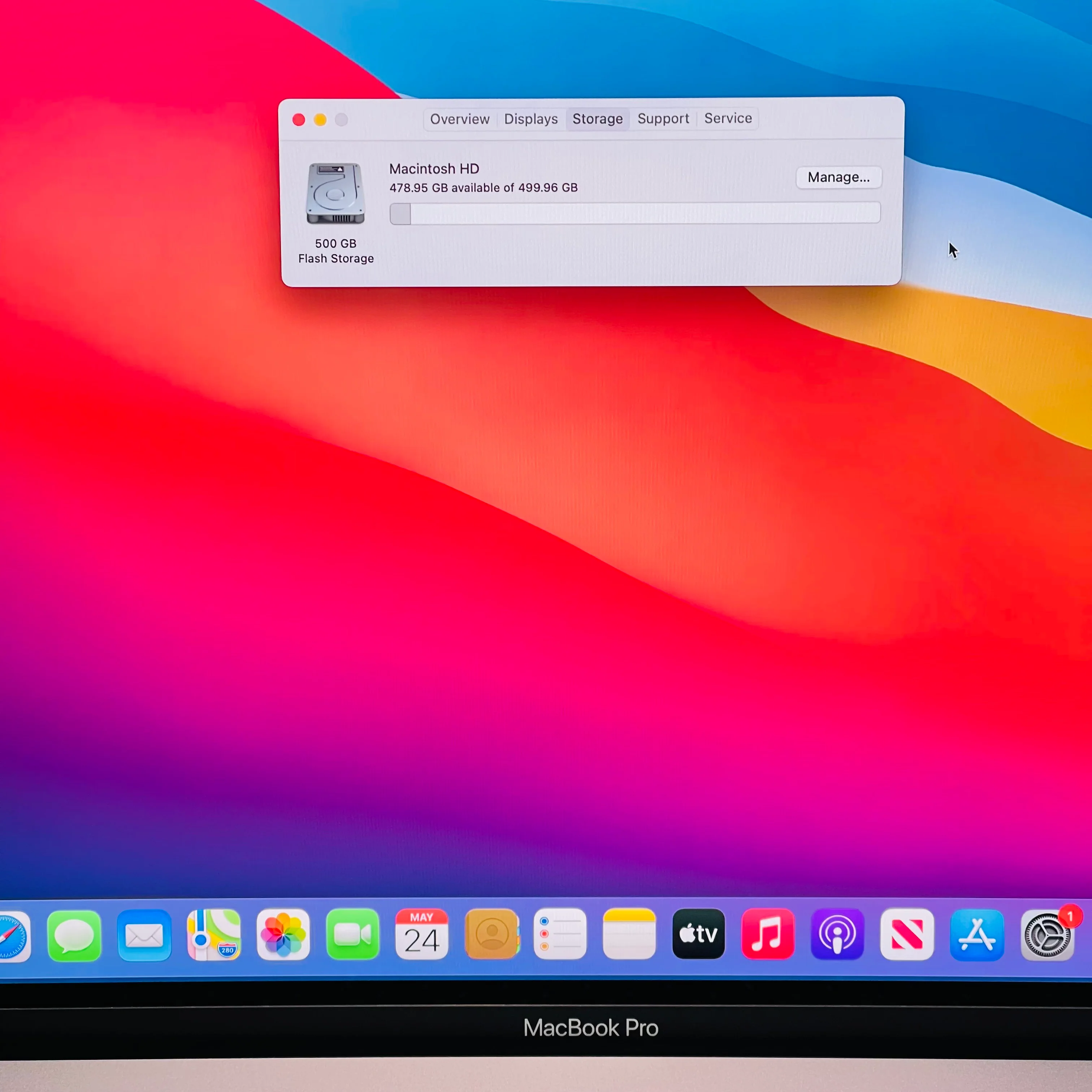Minimize the About This Mac window

(x=320, y=120)
